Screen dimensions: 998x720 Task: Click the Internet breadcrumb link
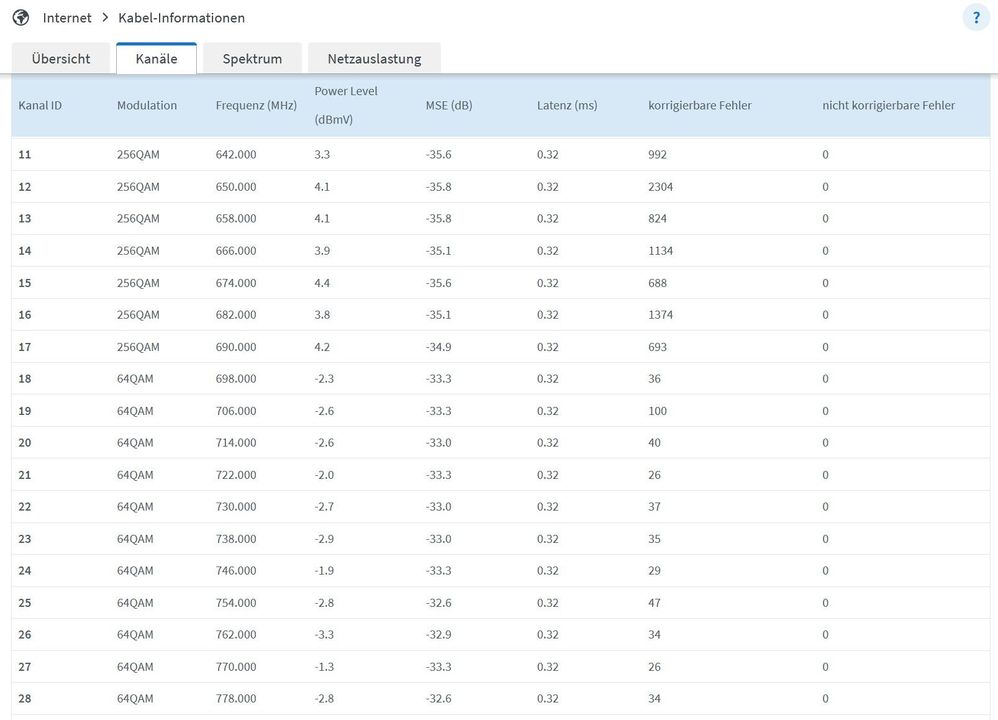(67, 18)
